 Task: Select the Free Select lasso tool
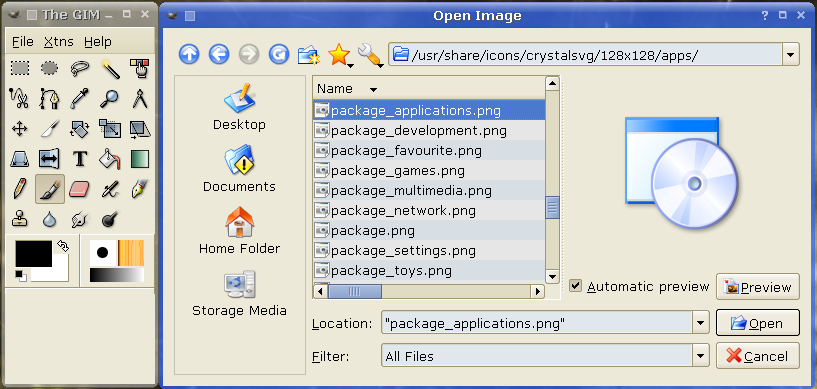[x=80, y=68]
